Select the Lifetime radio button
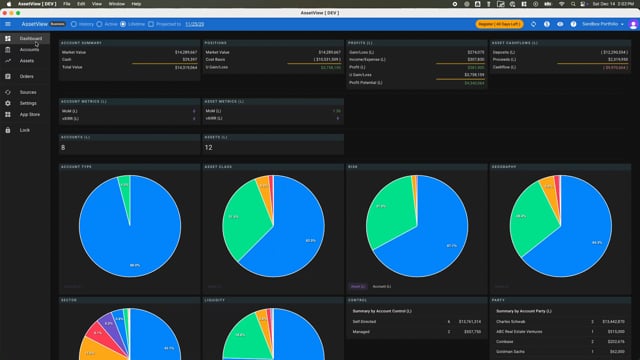 123,24
